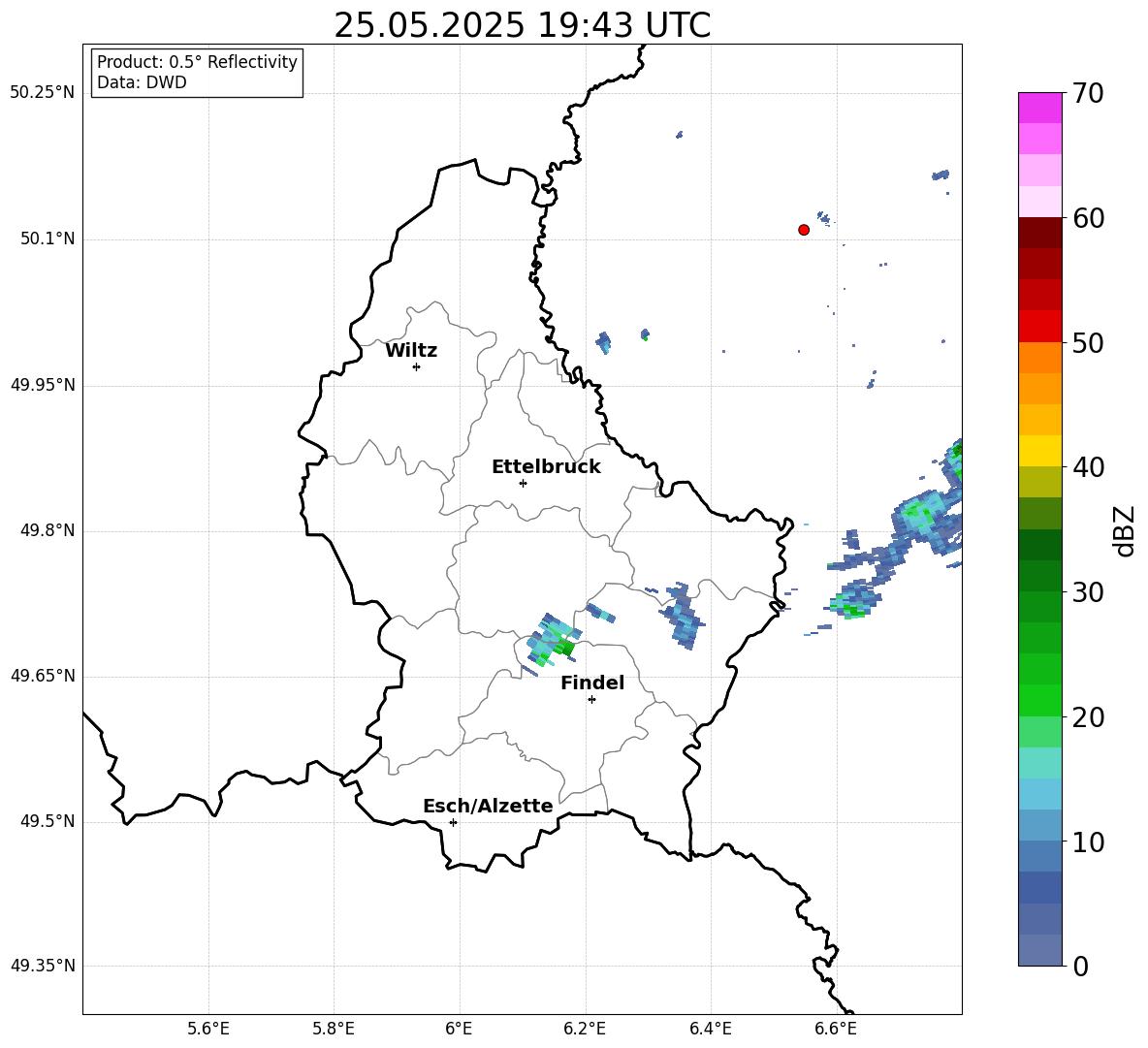Click the Esch/Alzette city label
Screen dimensions: 1148x1048
[488, 806]
